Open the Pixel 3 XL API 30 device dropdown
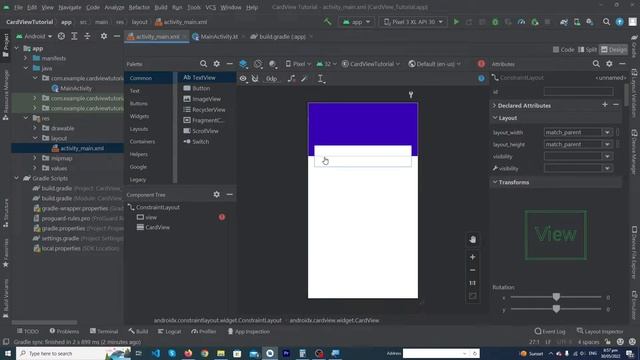The width and height of the screenshot is (640, 360). click(413, 22)
